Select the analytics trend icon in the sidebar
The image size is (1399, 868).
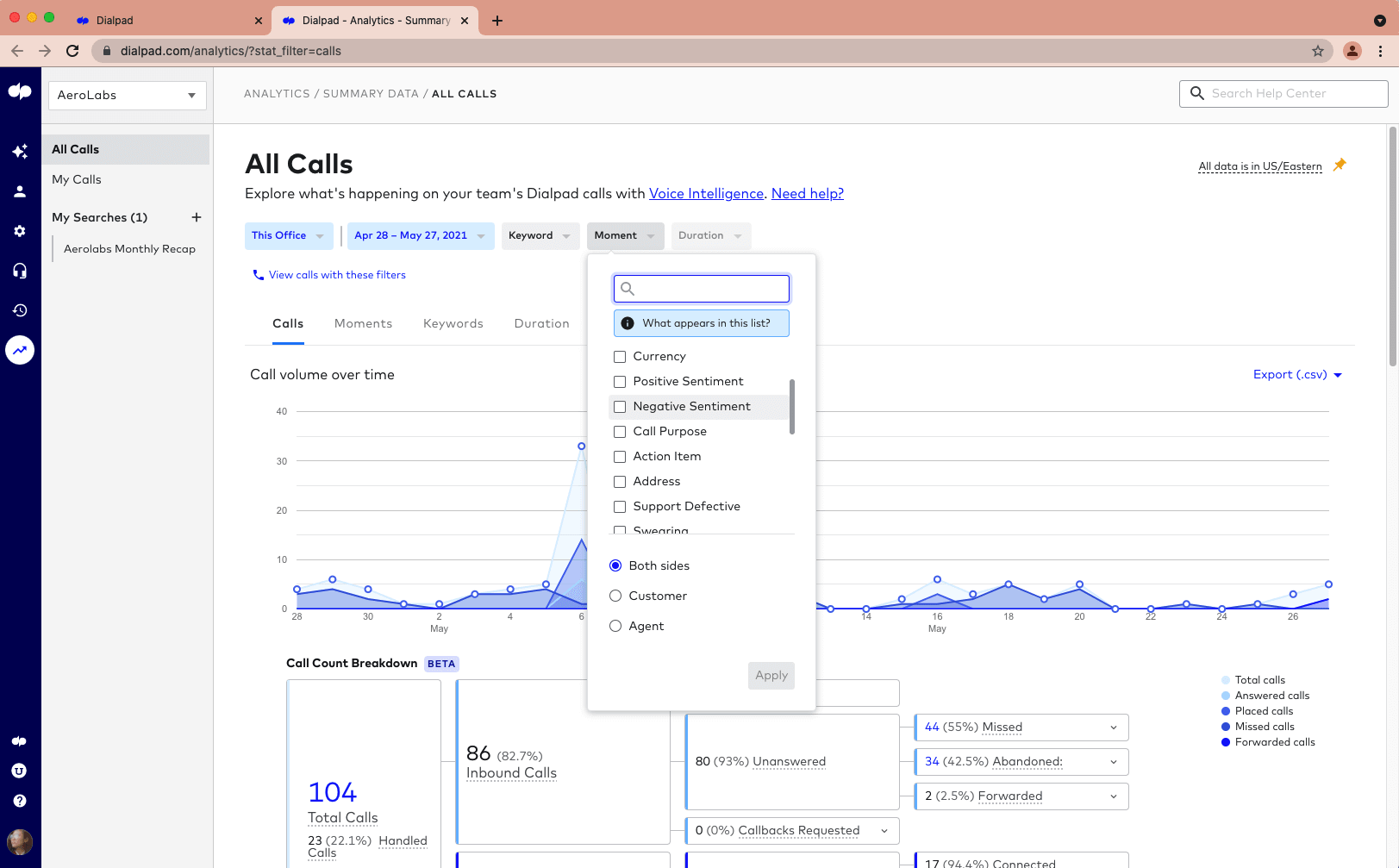tap(20, 350)
